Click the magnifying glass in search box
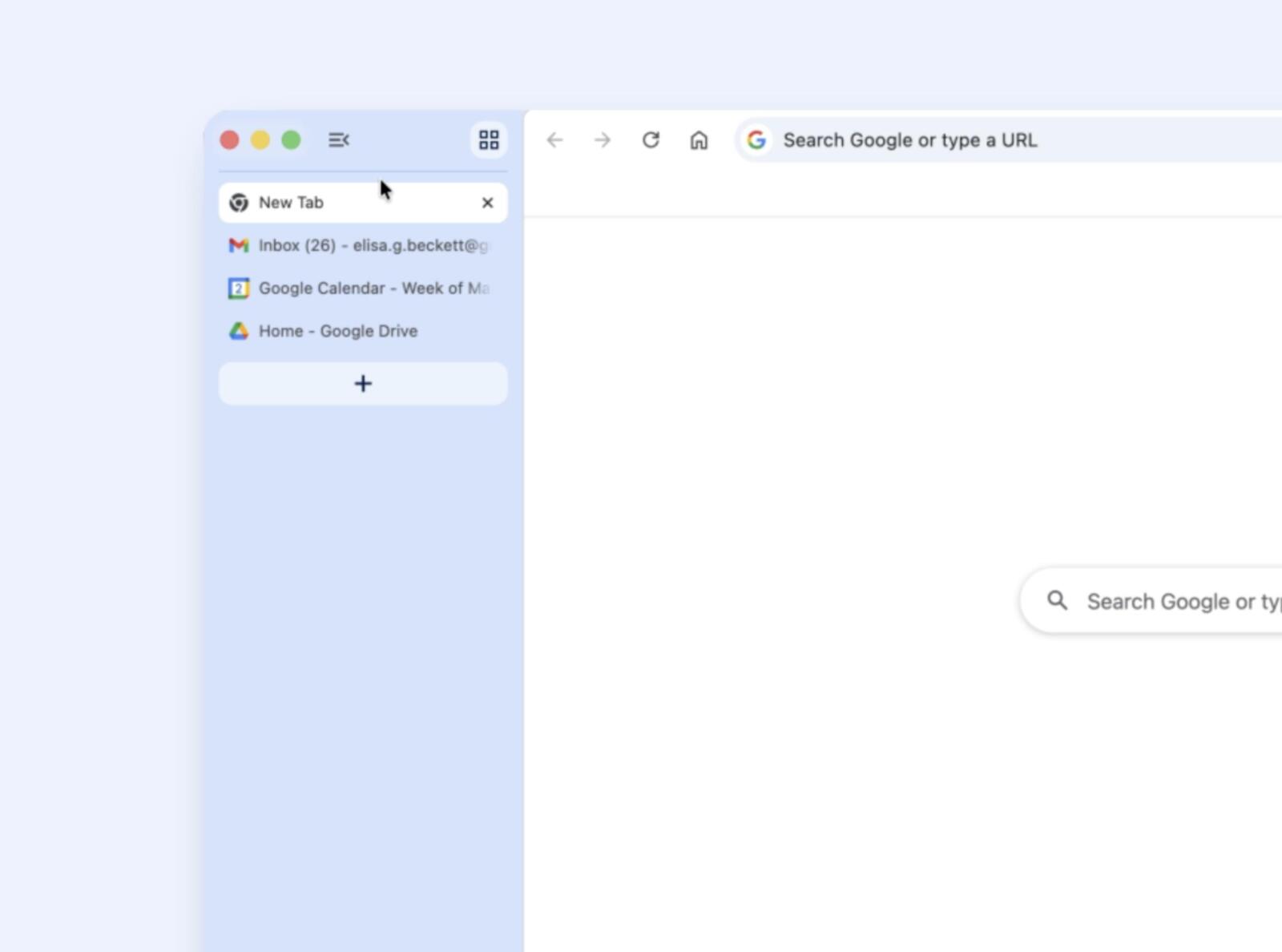The width and height of the screenshot is (1282, 952). pyautogui.click(x=1059, y=600)
